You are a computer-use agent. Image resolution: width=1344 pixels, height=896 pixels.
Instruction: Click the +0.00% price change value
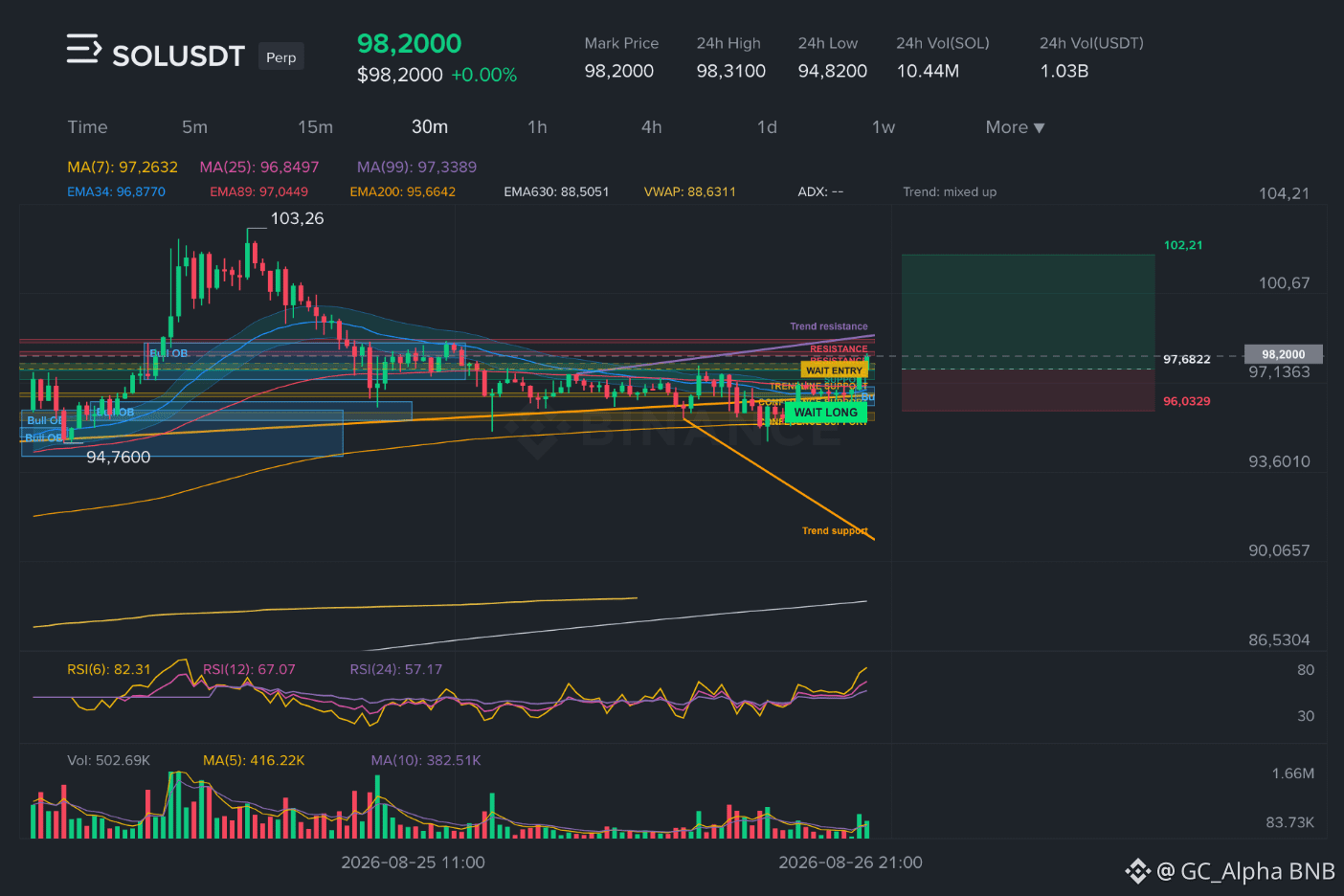coord(484,75)
